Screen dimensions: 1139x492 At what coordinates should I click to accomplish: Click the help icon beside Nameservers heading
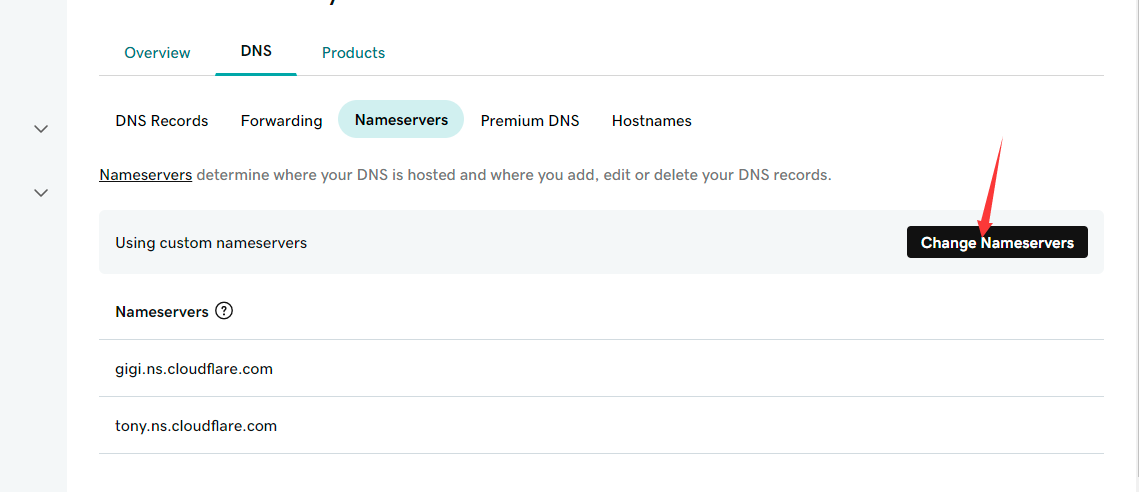[224, 311]
